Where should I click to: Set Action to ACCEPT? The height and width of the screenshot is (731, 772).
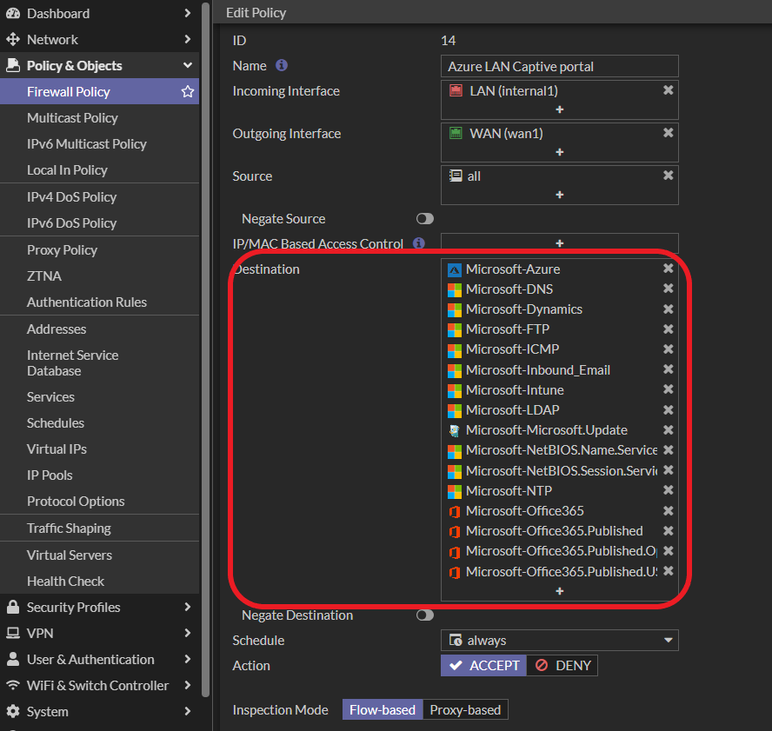tap(483, 666)
